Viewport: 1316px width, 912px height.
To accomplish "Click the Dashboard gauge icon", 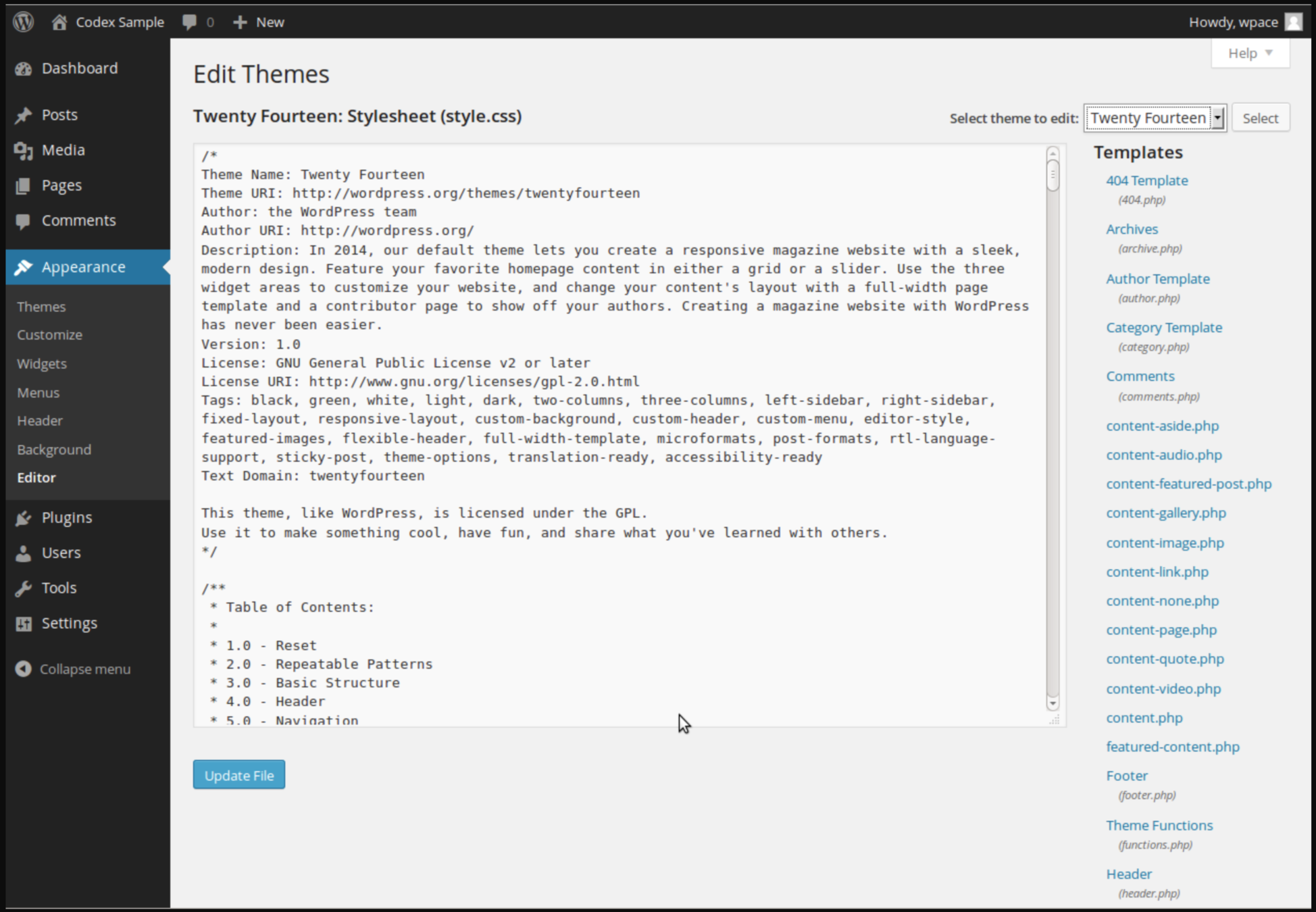I will (24, 69).
